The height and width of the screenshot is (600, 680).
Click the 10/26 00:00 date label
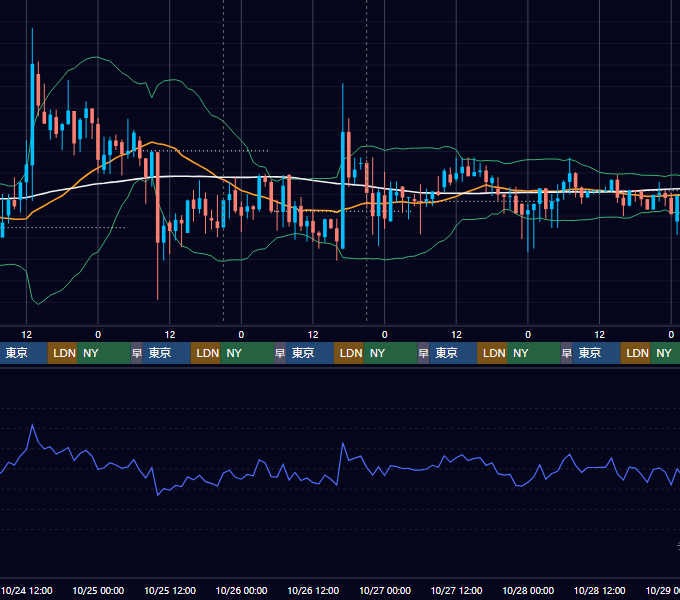click(x=242, y=590)
